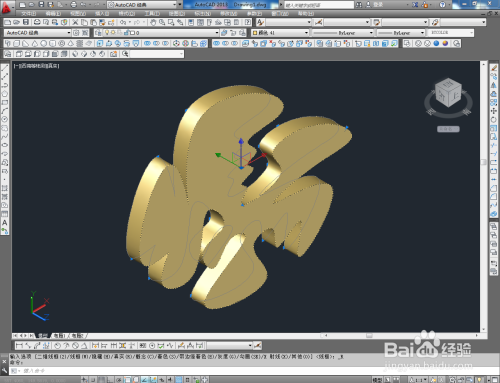Click the WCS label under the ViewCube
Screen dimensions: 500x383
pos(448,129)
